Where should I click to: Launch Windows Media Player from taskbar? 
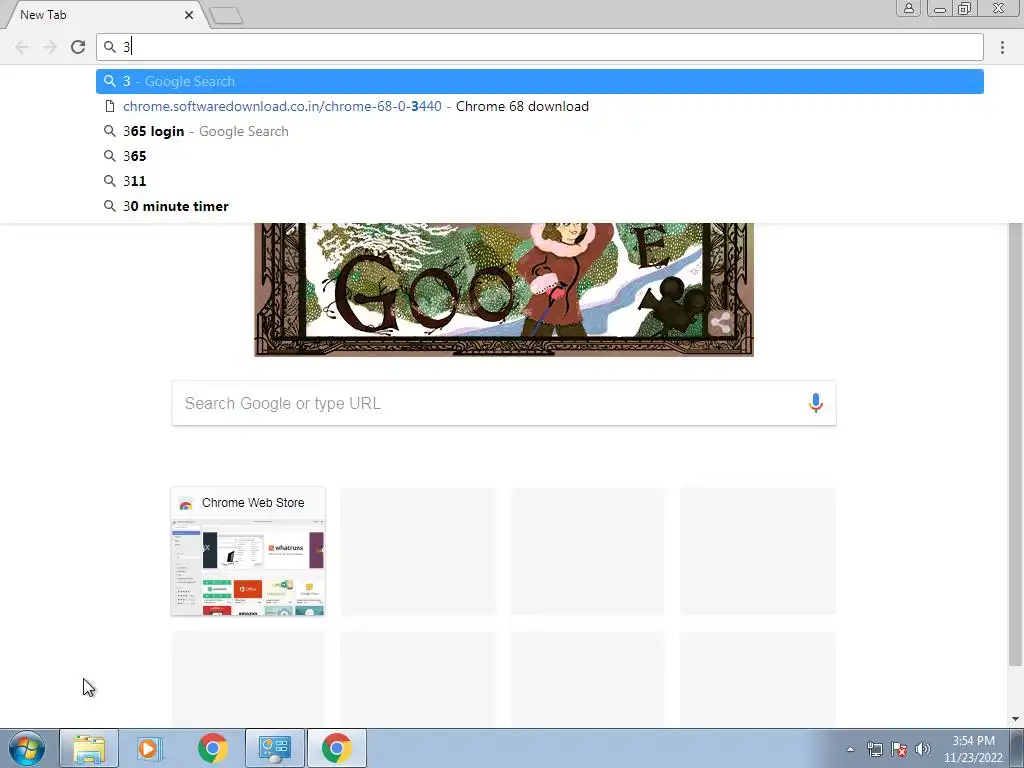tap(150, 748)
